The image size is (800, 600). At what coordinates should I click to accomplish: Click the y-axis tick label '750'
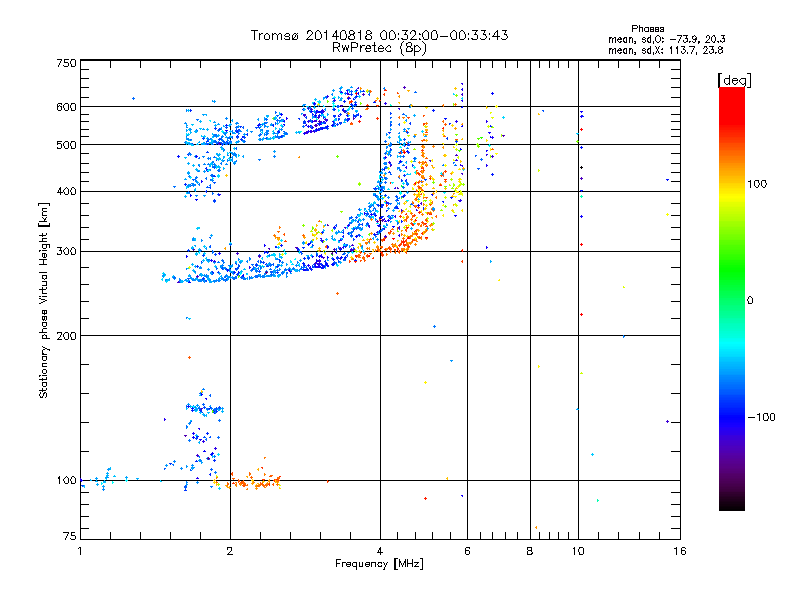point(67,63)
